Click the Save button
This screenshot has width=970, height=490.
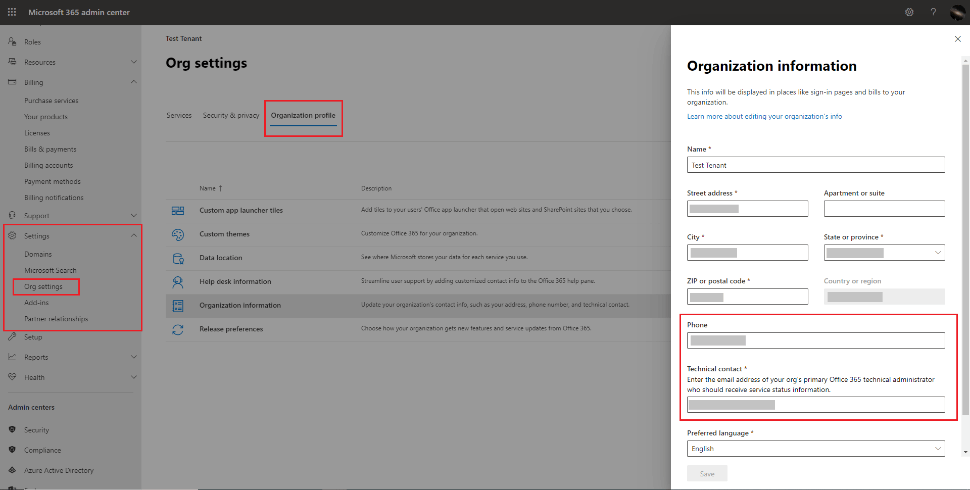coord(707,474)
